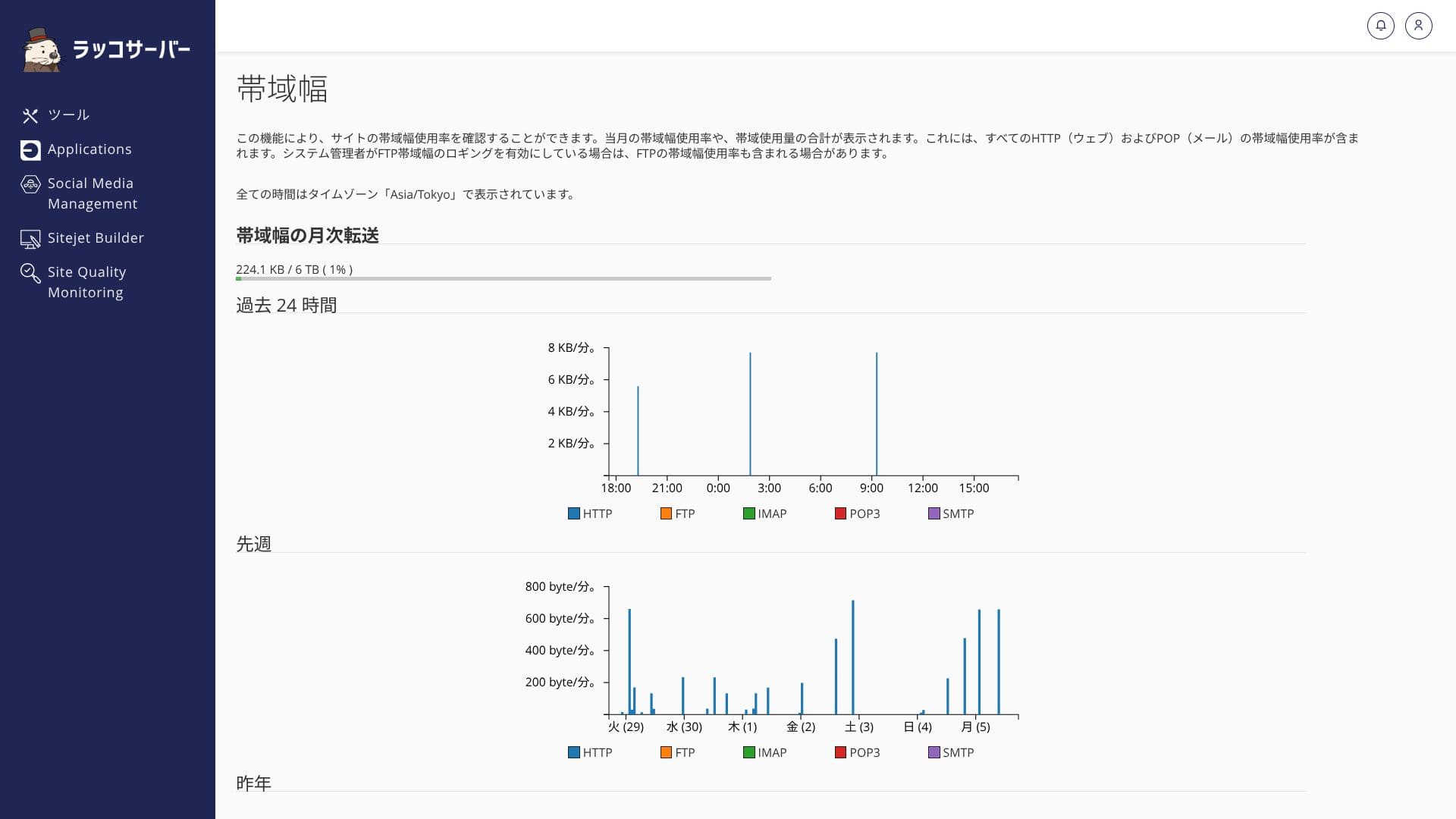Click the tools wrench icon in sidebar

(30, 115)
